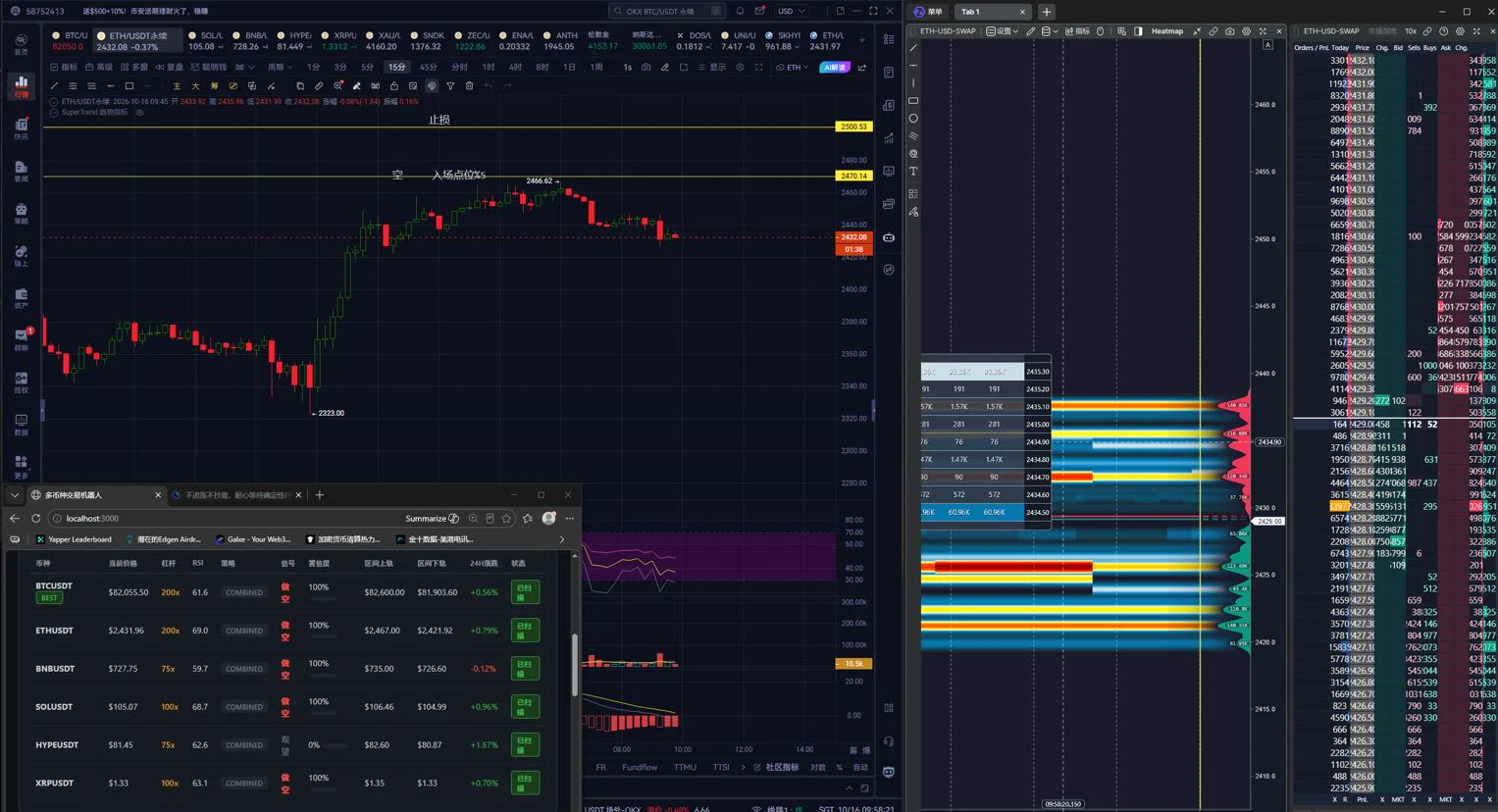Open the filter funnel icon in drawing toolbar
Viewport: 1498px width, 812px height.
(450, 86)
